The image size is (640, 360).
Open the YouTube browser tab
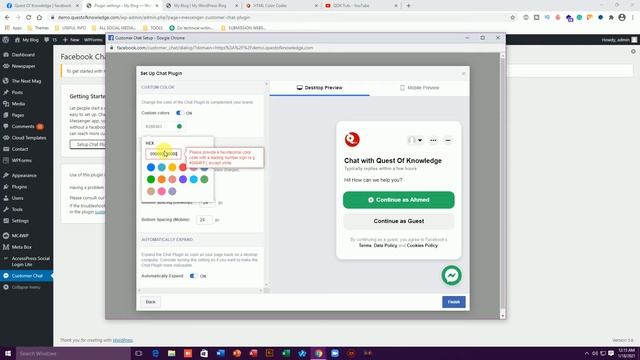[x=361, y=6]
